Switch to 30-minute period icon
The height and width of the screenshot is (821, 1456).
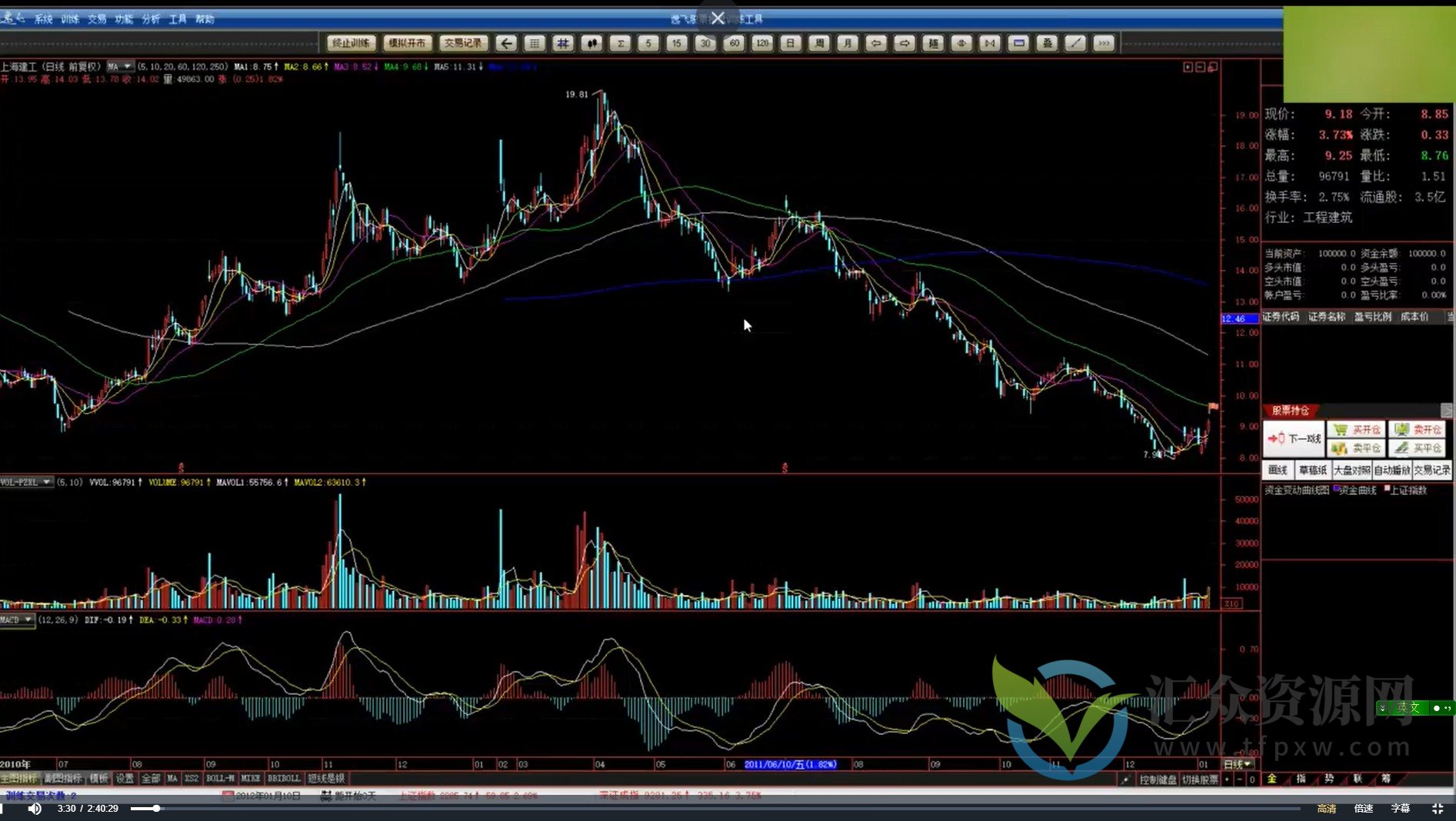[x=705, y=44]
